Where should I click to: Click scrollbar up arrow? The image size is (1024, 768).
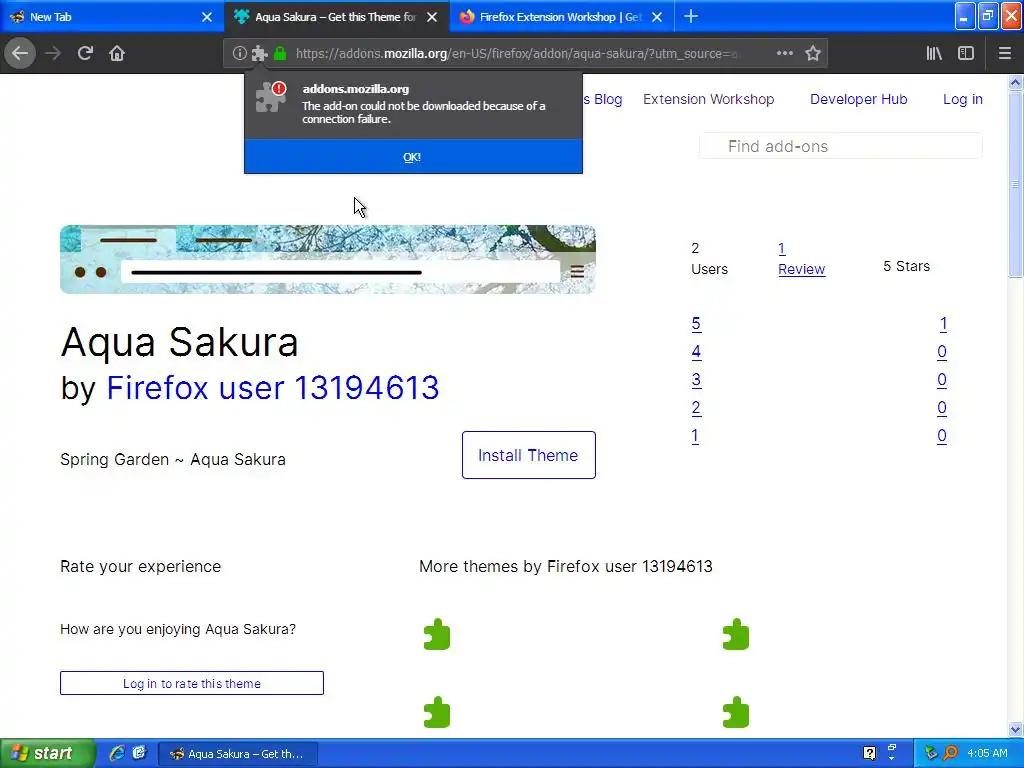(1016, 82)
